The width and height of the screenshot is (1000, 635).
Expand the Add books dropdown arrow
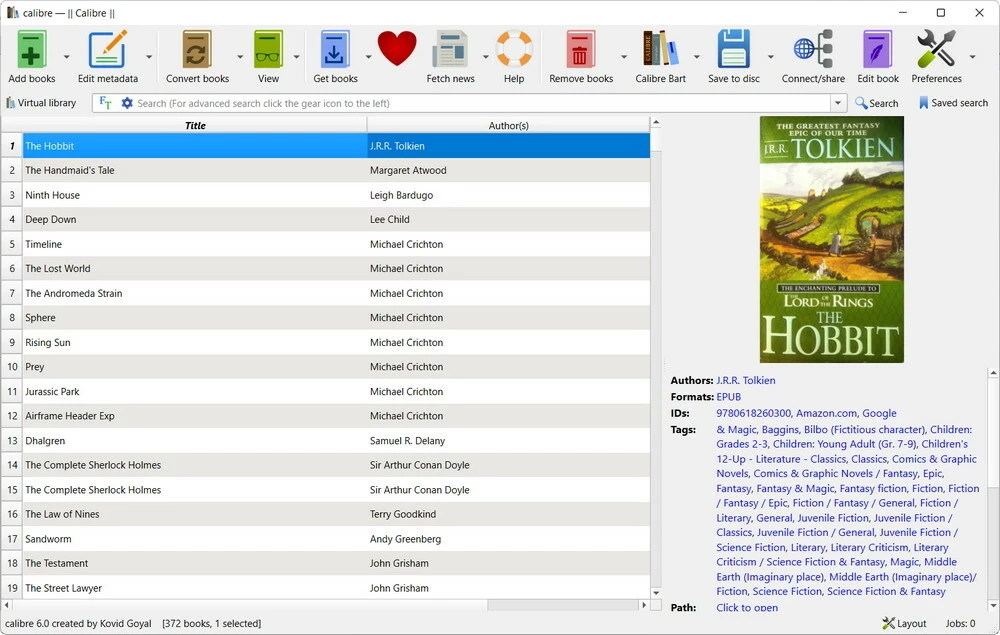[x=66, y=57]
